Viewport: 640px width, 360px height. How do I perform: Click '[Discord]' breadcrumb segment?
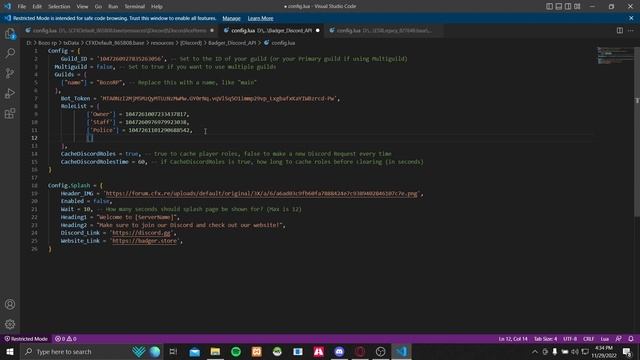click(x=191, y=43)
